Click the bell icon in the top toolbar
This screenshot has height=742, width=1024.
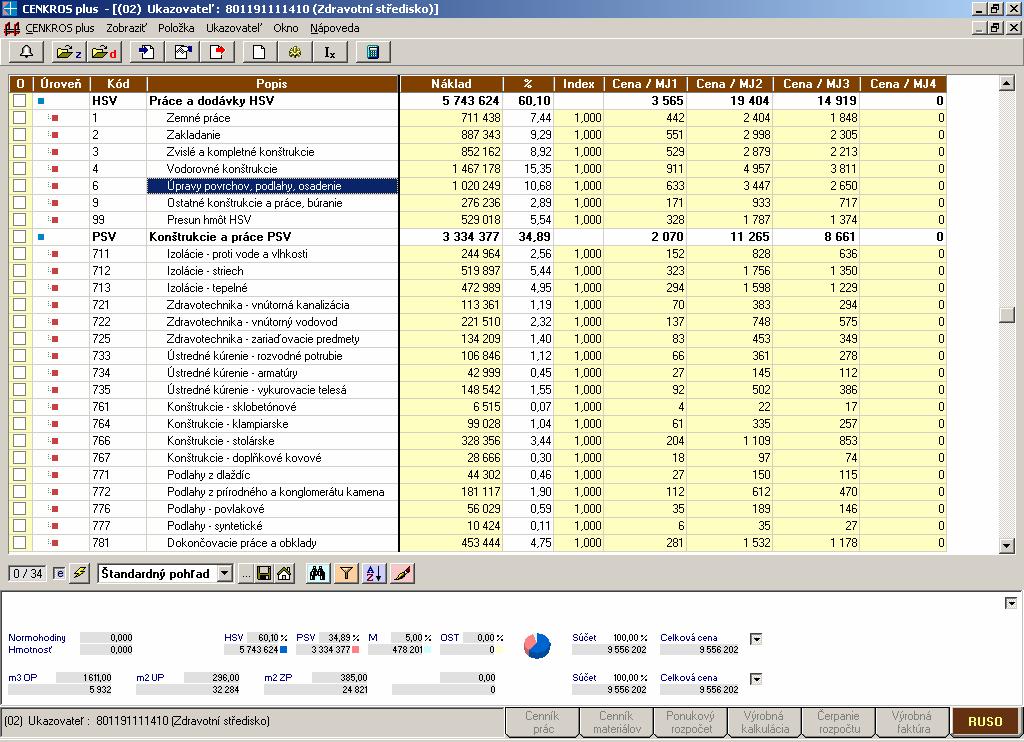(26, 52)
